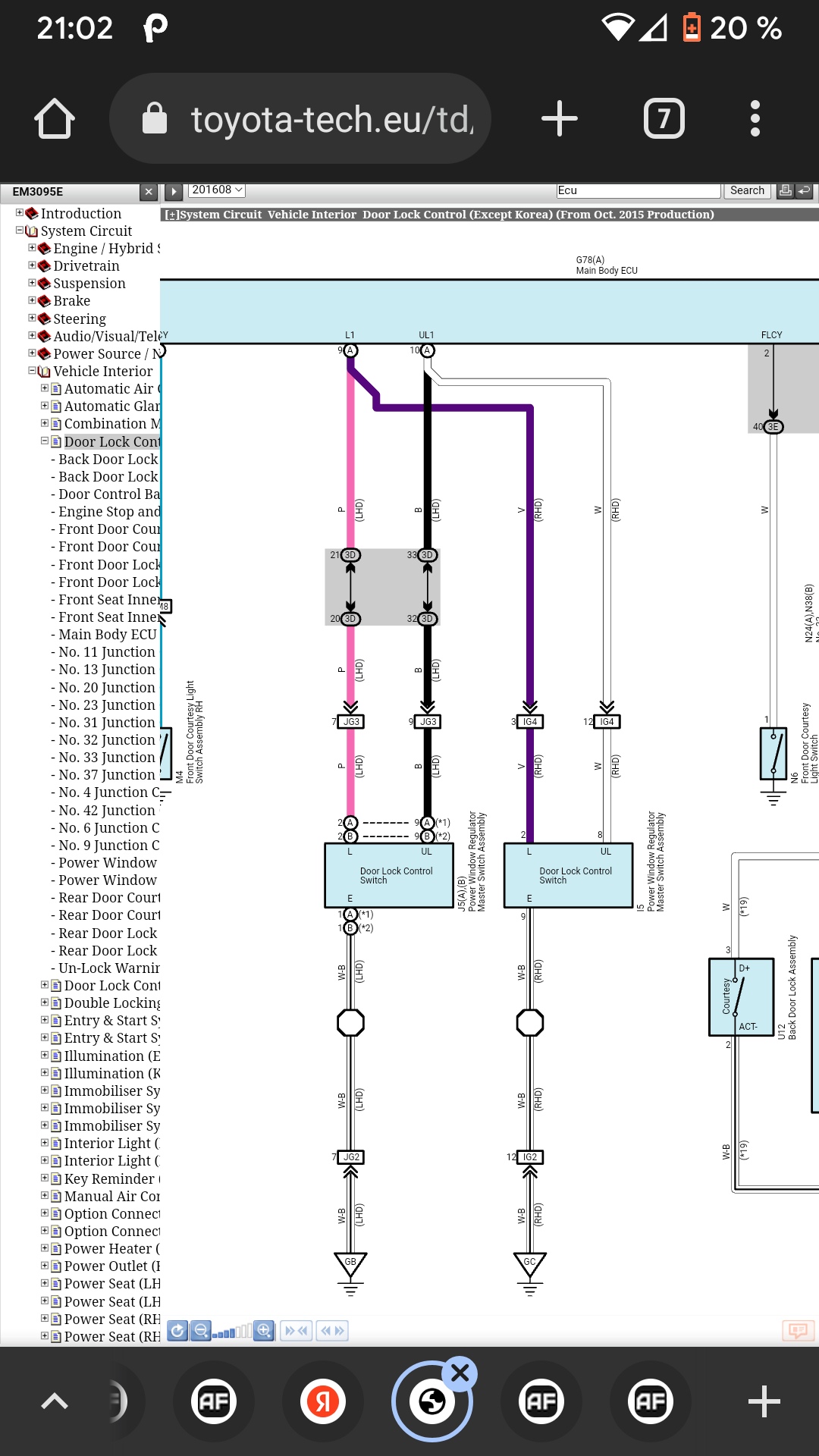Tap the Yandex shortcut in bottom bar

tap(323, 1401)
